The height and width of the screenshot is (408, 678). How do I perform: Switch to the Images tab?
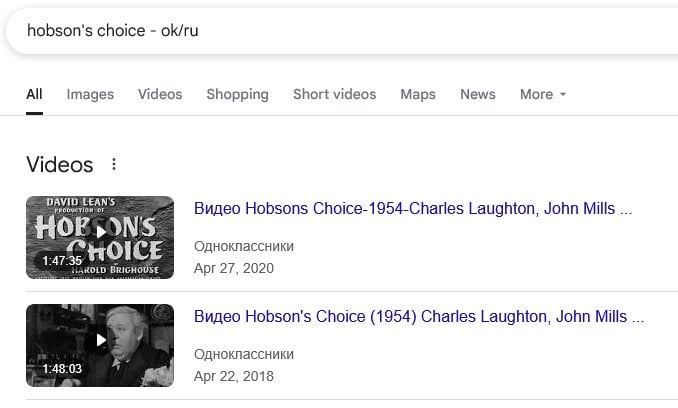click(90, 94)
